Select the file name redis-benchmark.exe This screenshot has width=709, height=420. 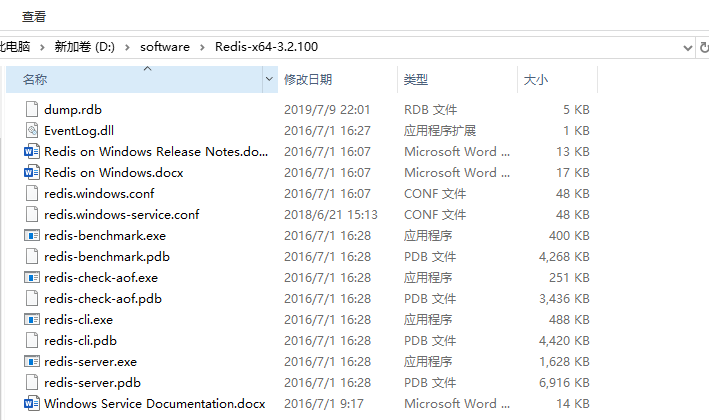click(105, 236)
